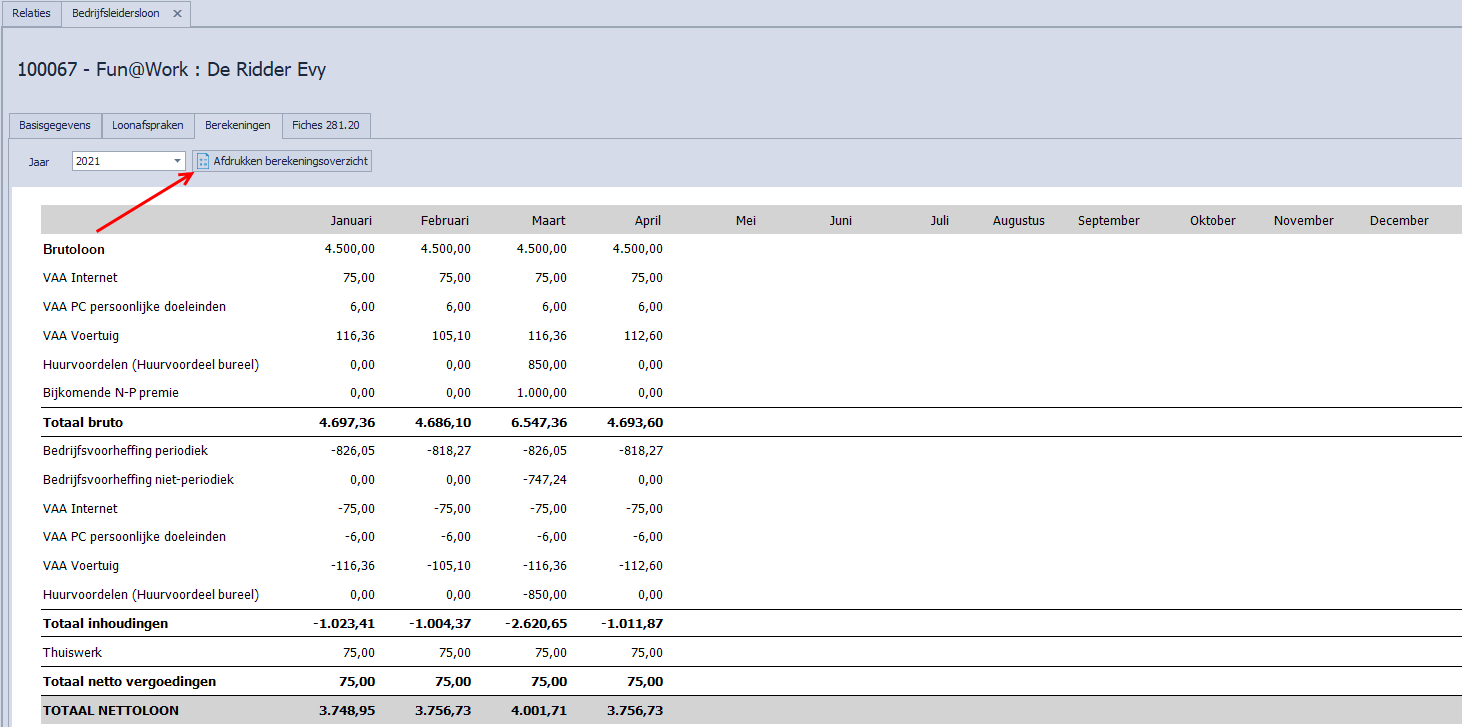Image resolution: width=1462 pixels, height=727 pixels.
Task: Open the Jaar dropdown arrow
Action: [177, 161]
